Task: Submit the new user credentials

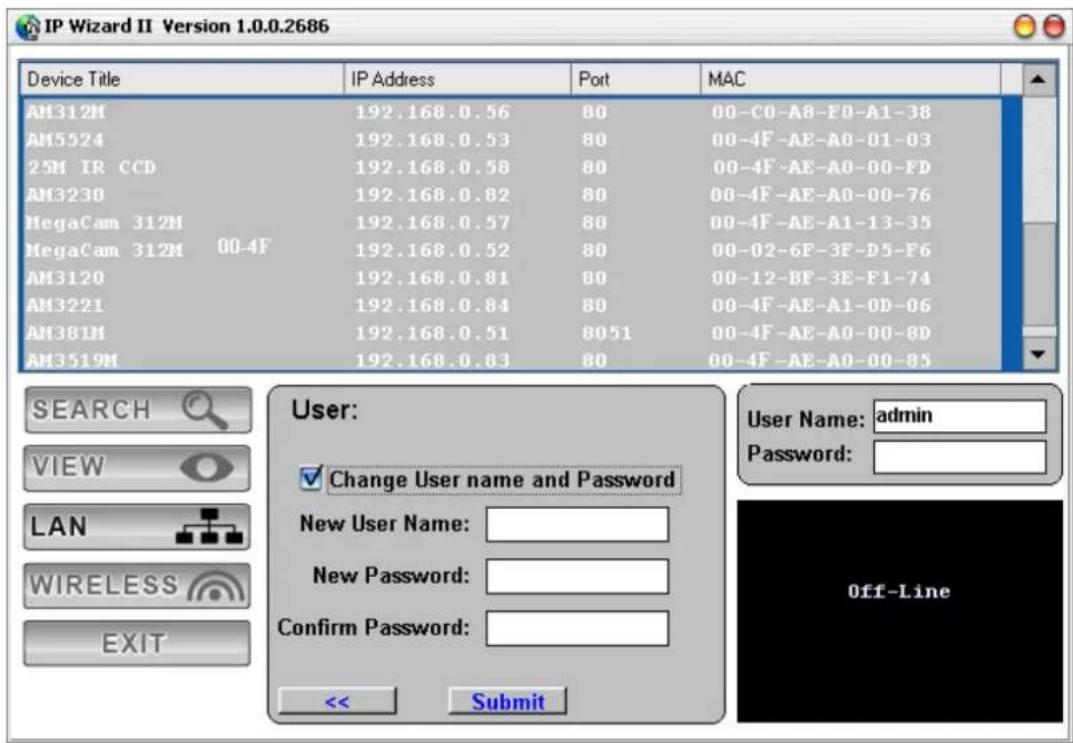Action: [507, 701]
